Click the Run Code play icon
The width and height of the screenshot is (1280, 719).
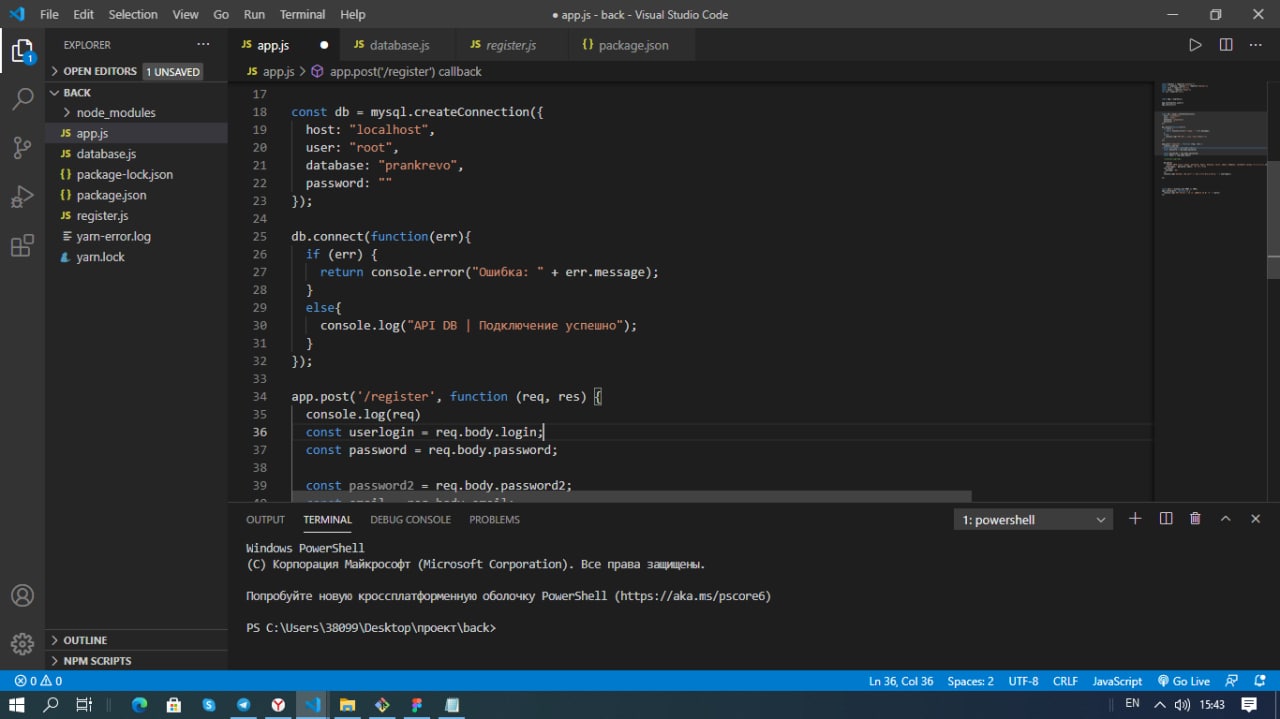pos(1195,45)
